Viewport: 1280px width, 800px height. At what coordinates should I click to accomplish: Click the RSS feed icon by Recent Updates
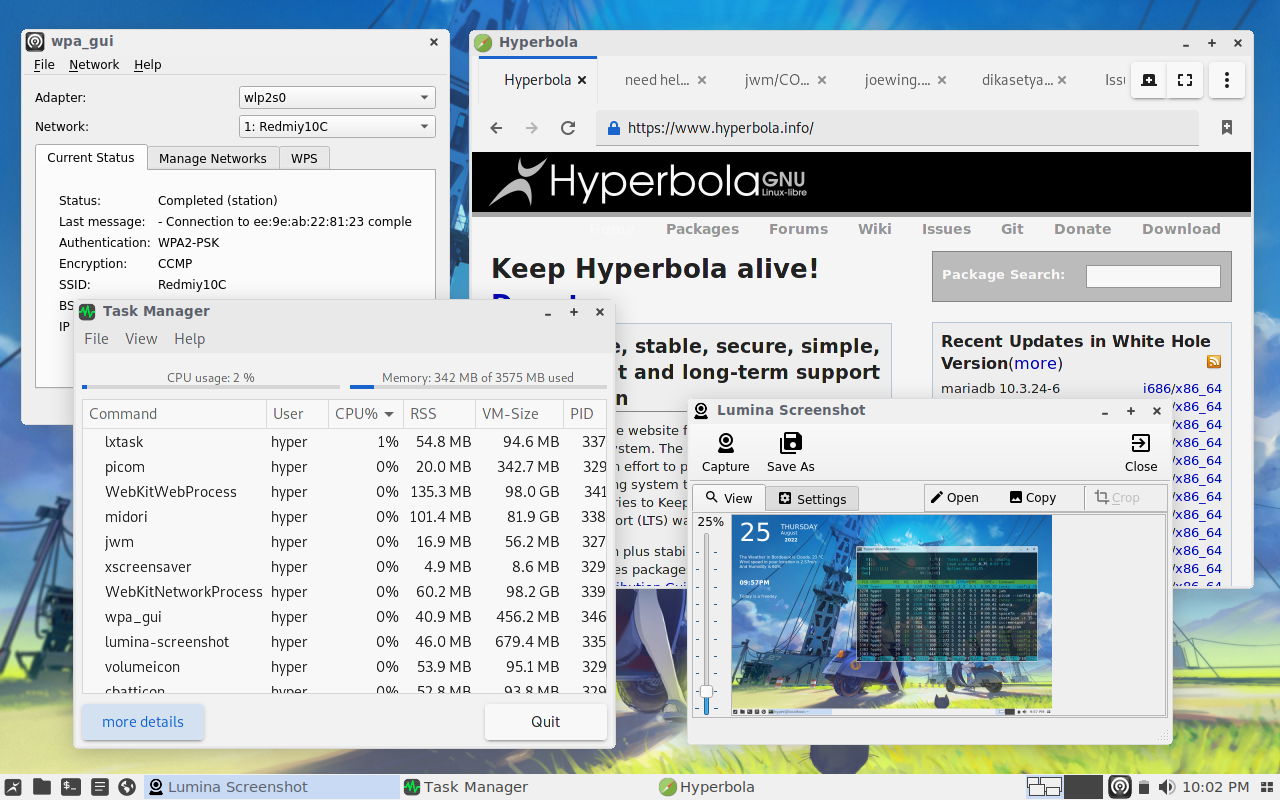pos(1214,362)
